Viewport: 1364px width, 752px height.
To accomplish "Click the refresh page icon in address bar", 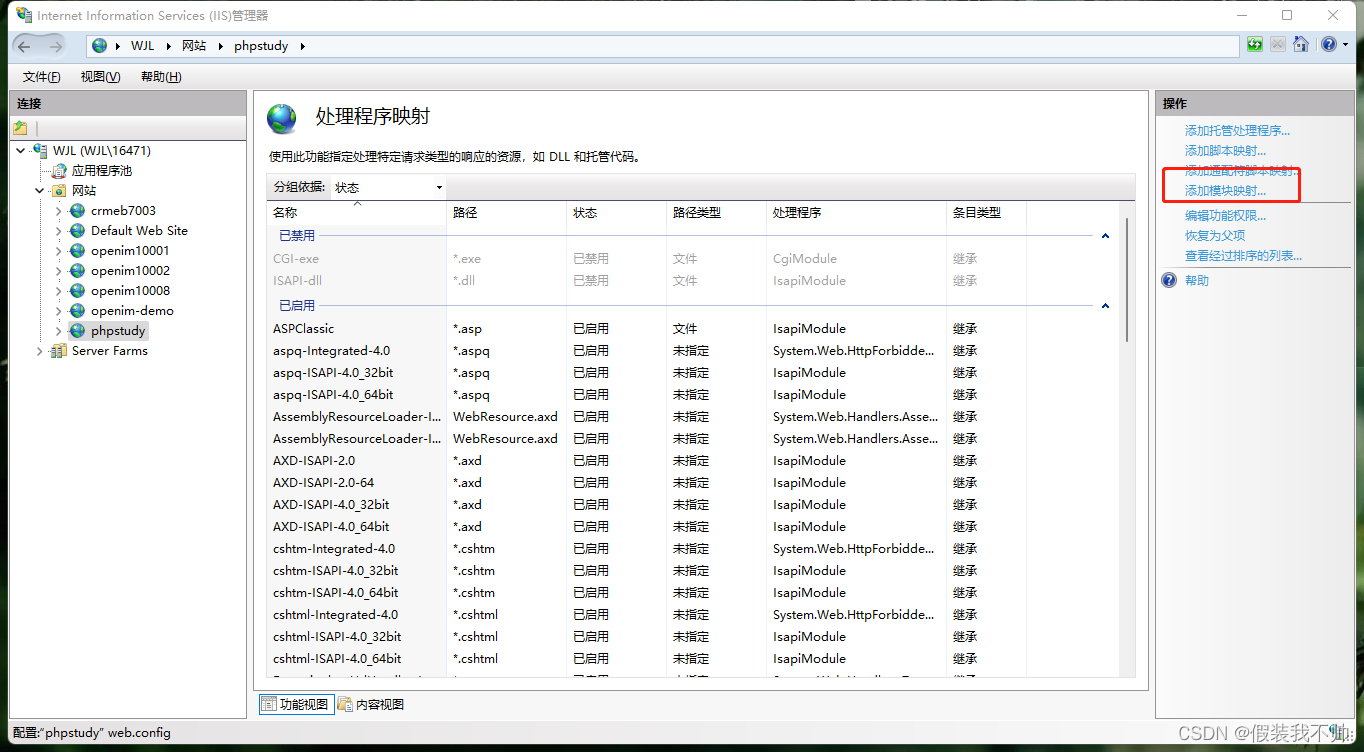I will click(1255, 45).
